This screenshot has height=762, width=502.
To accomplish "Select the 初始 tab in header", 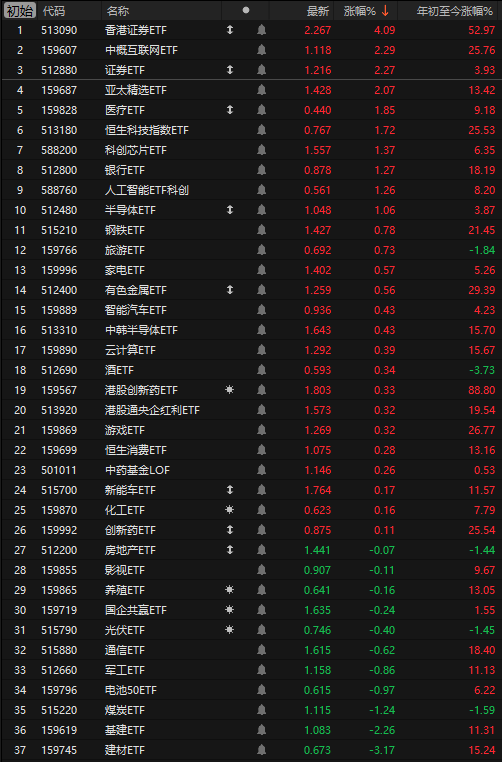I will tap(20, 11).
